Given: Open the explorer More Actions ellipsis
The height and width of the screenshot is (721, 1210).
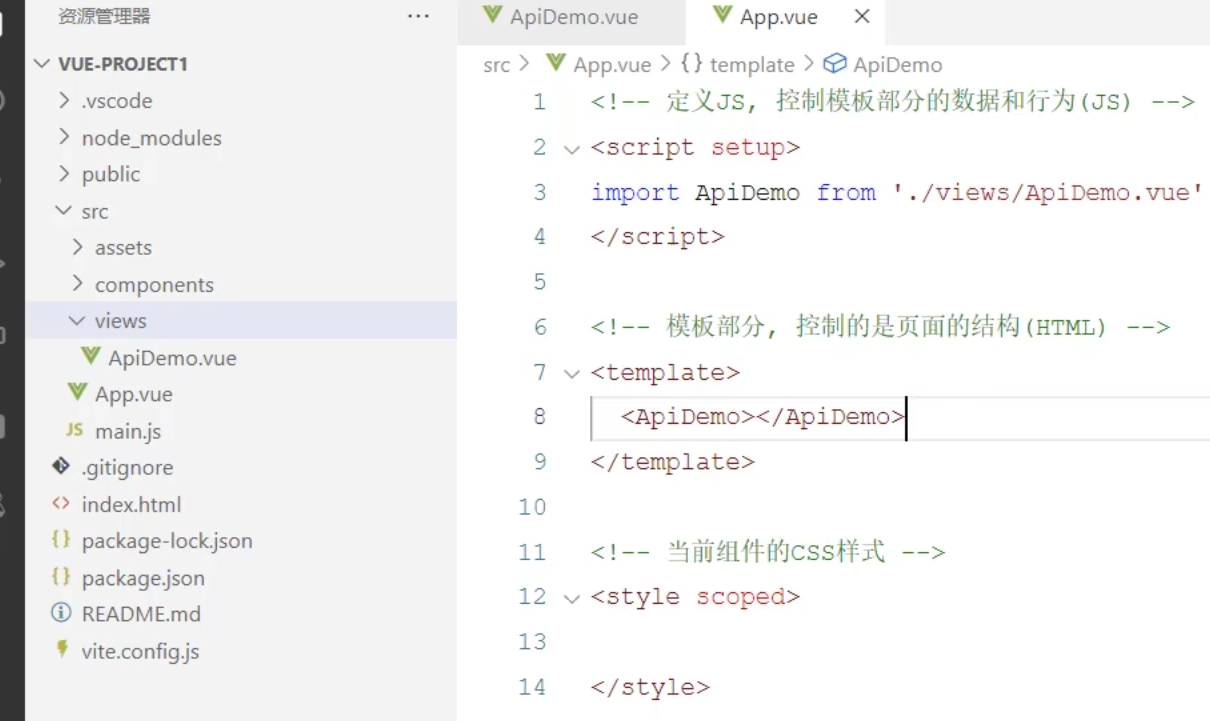Looking at the screenshot, I should 418,17.
